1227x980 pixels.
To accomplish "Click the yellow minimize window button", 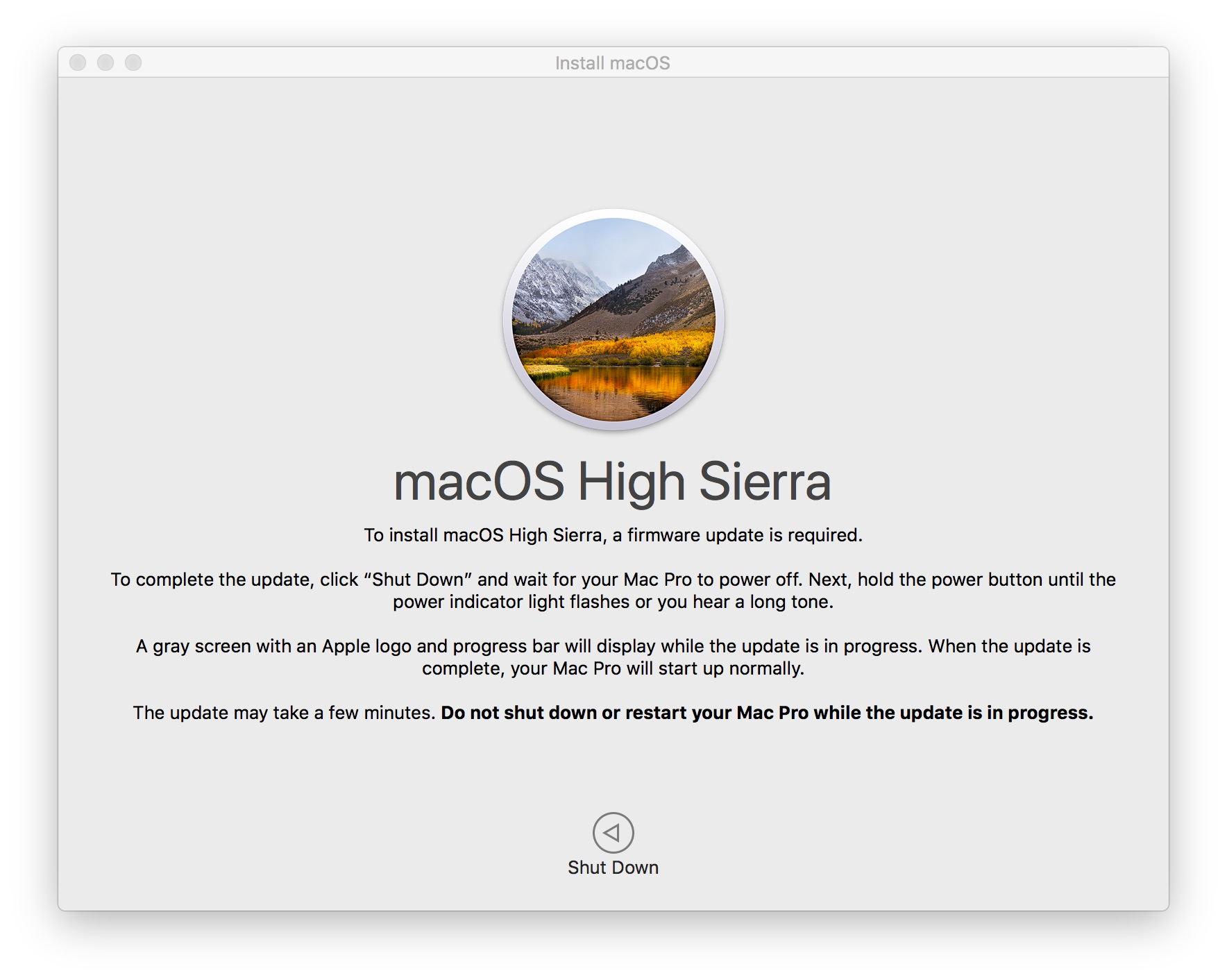I will (105, 62).
